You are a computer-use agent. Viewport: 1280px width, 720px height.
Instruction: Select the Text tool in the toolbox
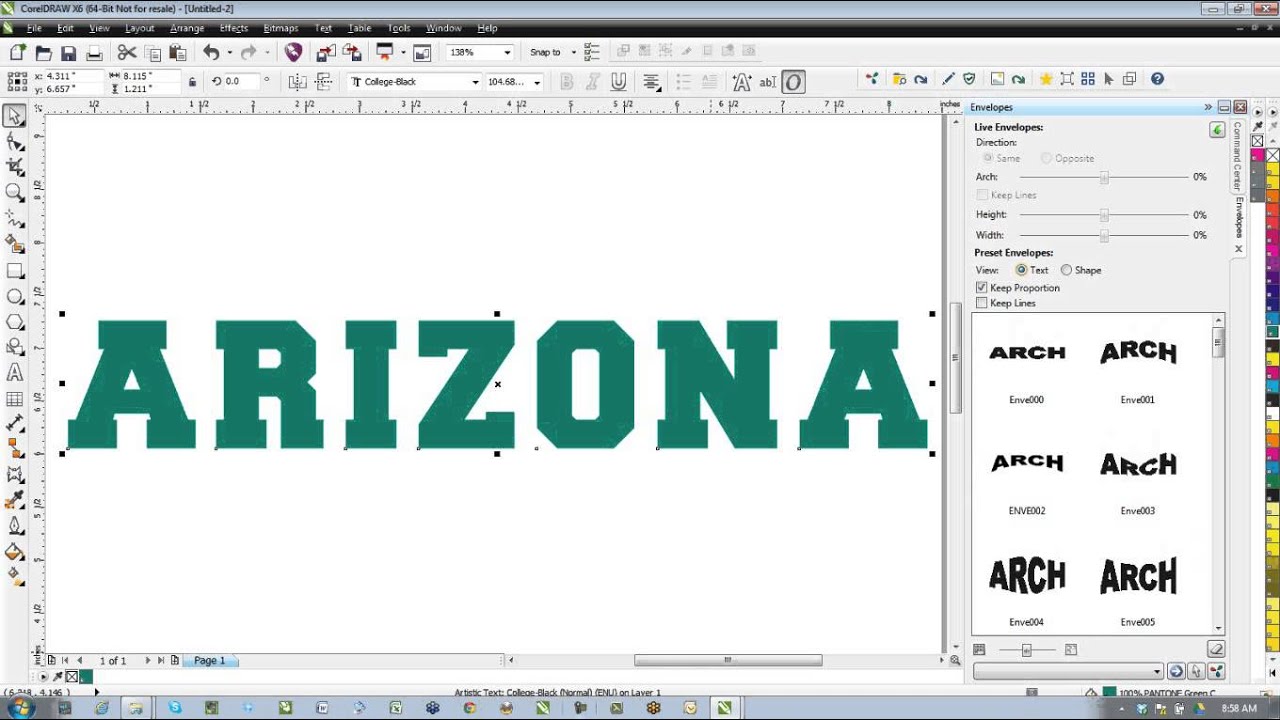click(x=15, y=373)
